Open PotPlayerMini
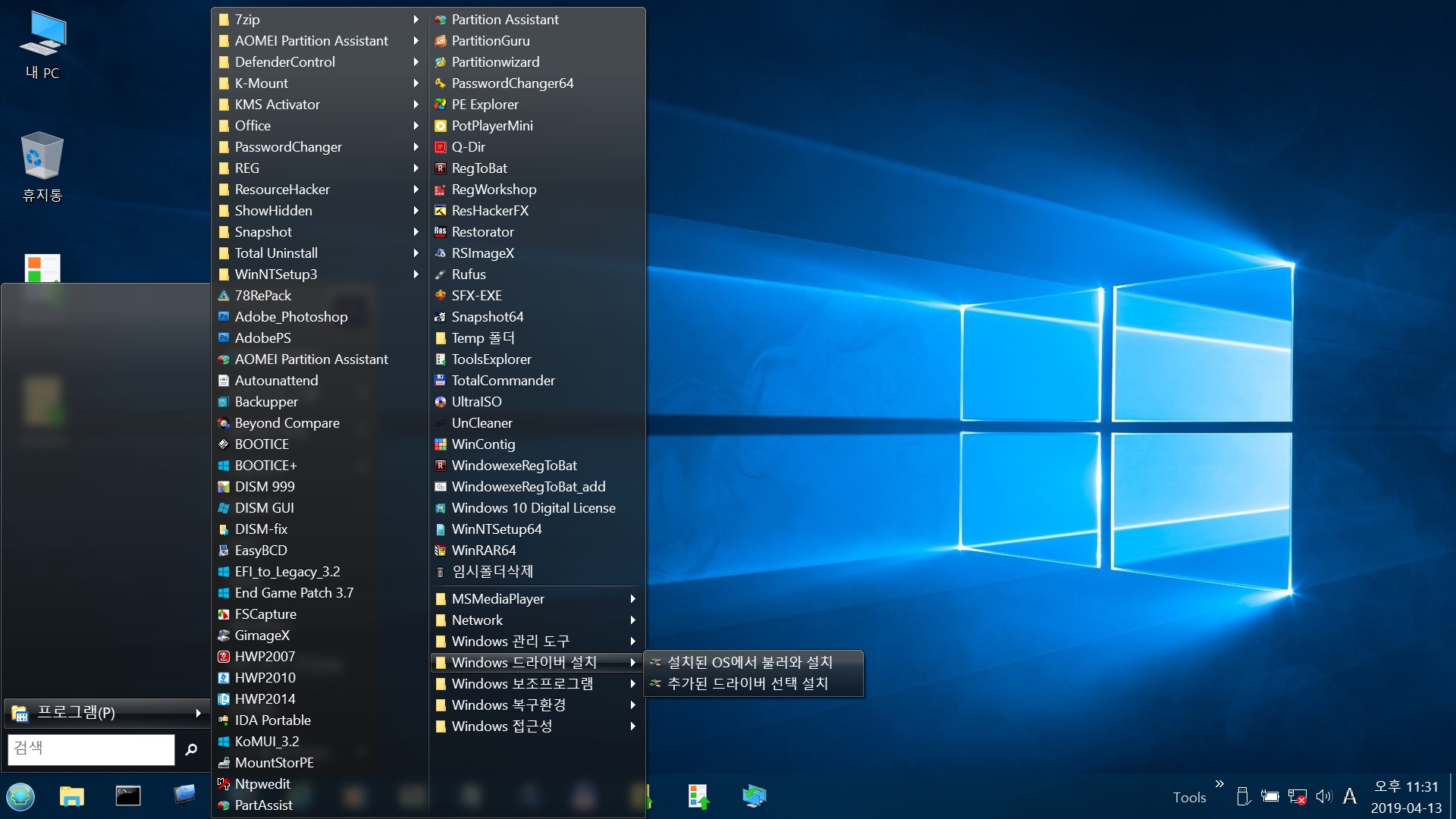Image resolution: width=1456 pixels, height=819 pixels. coord(537,126)
